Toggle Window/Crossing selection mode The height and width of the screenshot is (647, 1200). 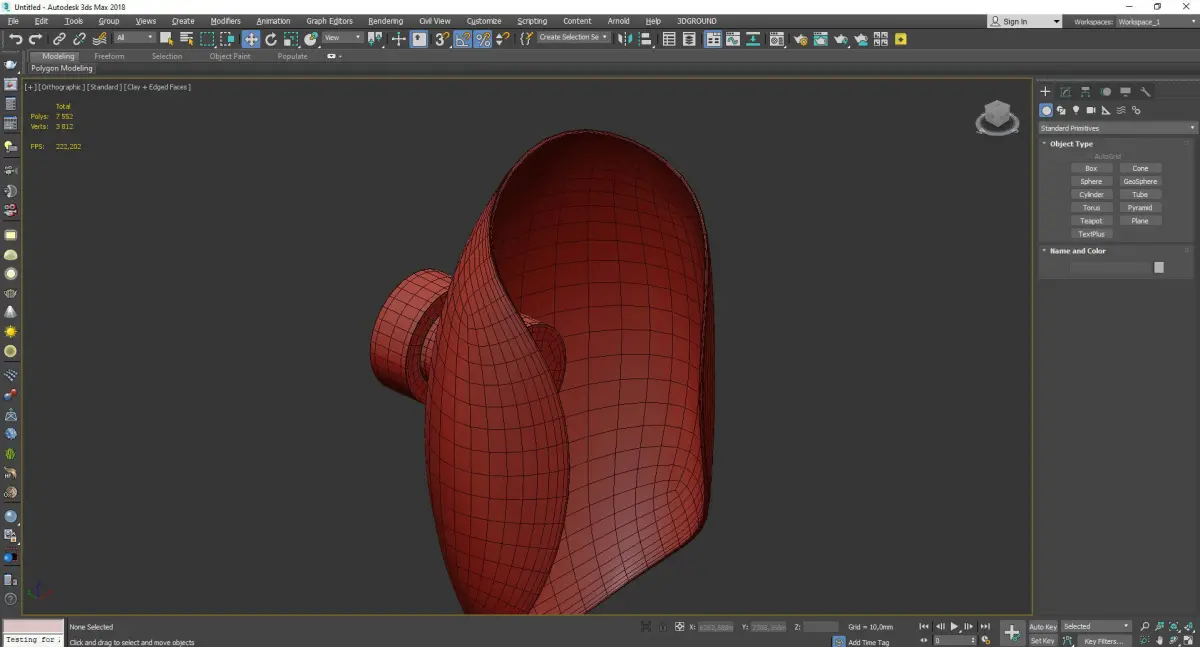[x=227, y=39]
